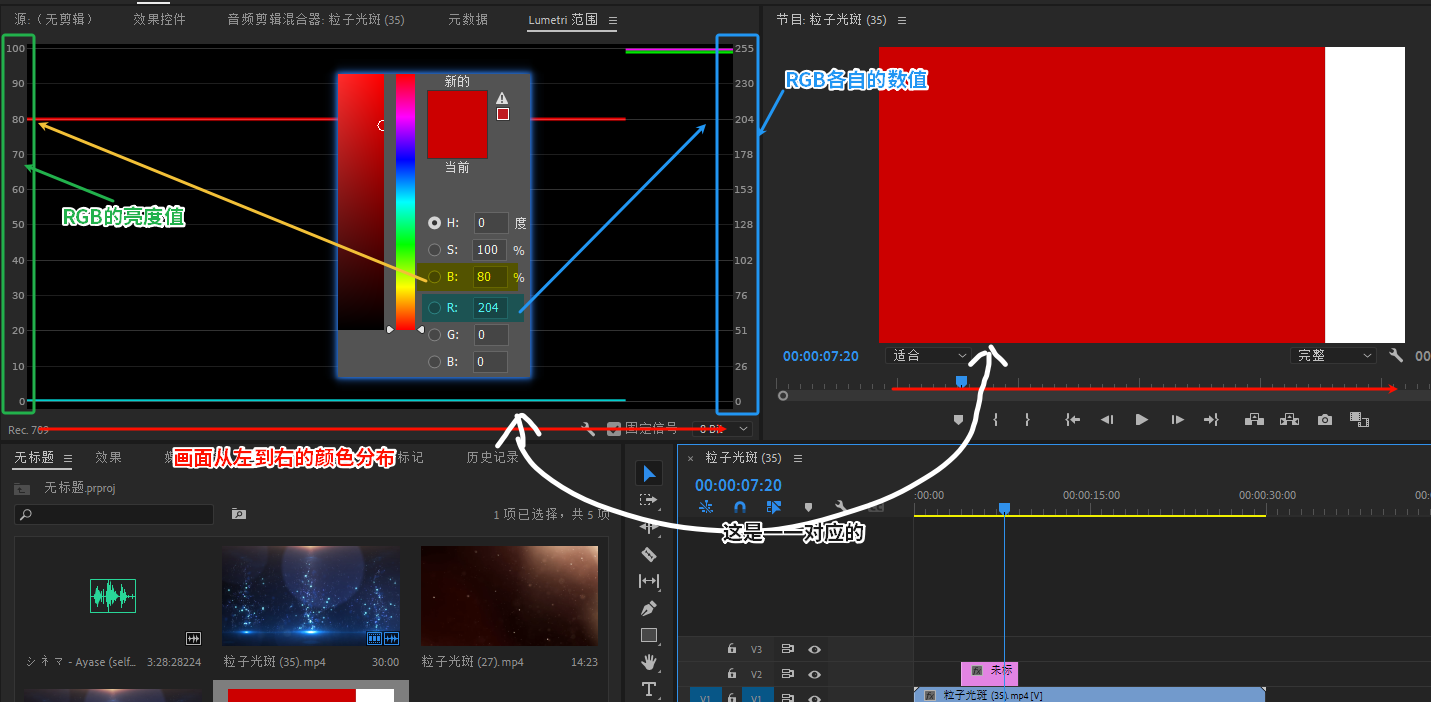Click Mark Out bracket button

tap(1027, 420)
